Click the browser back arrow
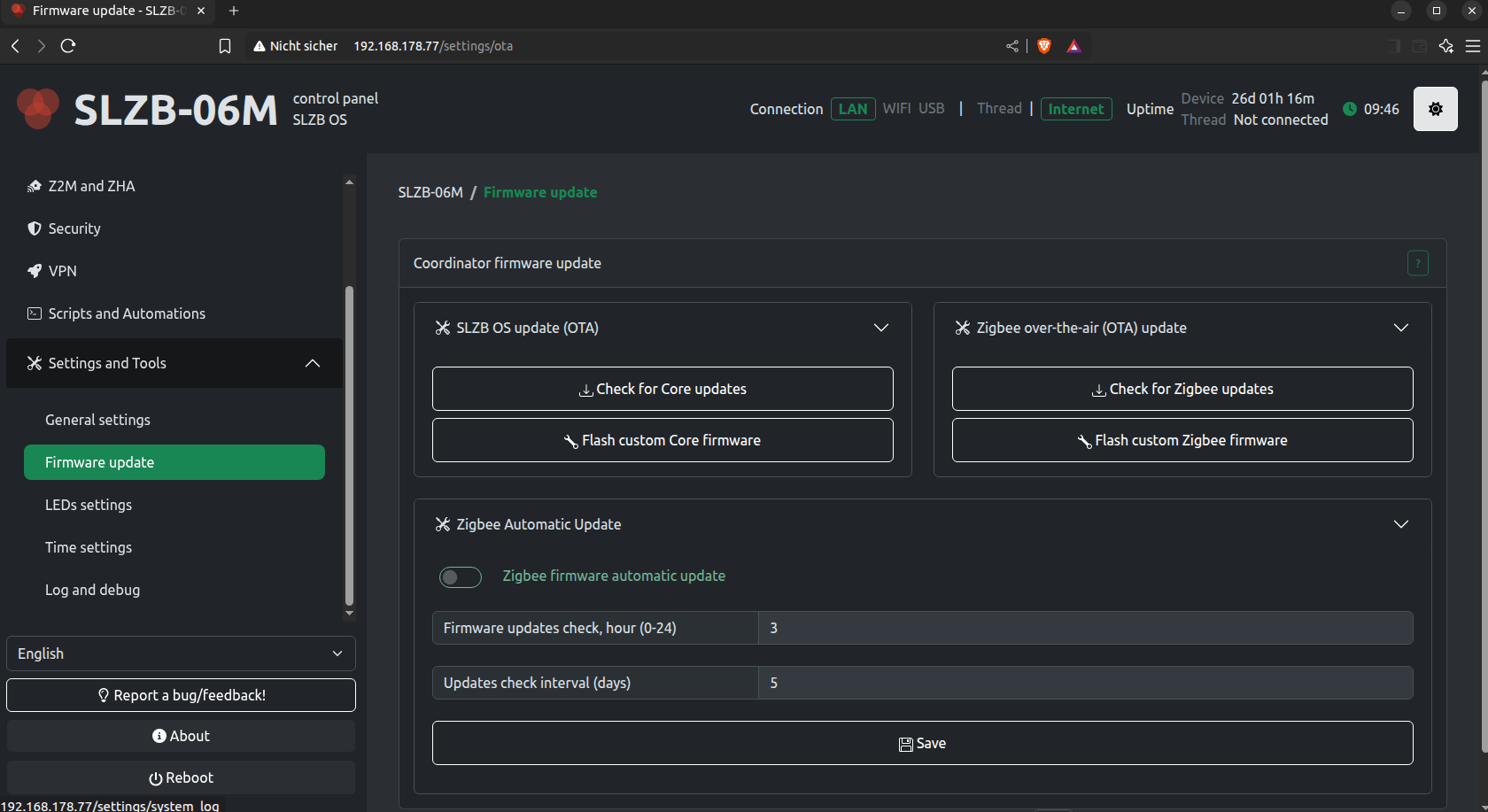Screen dimensions: 1488x812 coord(15,46)
